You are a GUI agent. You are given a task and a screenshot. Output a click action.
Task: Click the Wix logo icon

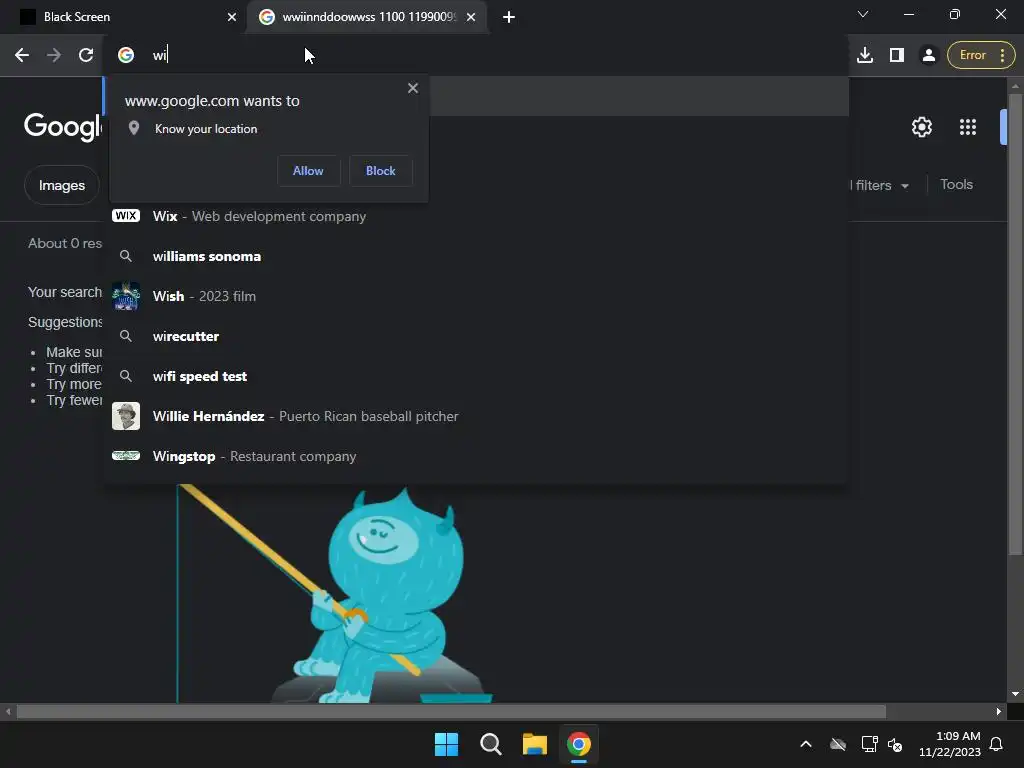click(126, 216)
